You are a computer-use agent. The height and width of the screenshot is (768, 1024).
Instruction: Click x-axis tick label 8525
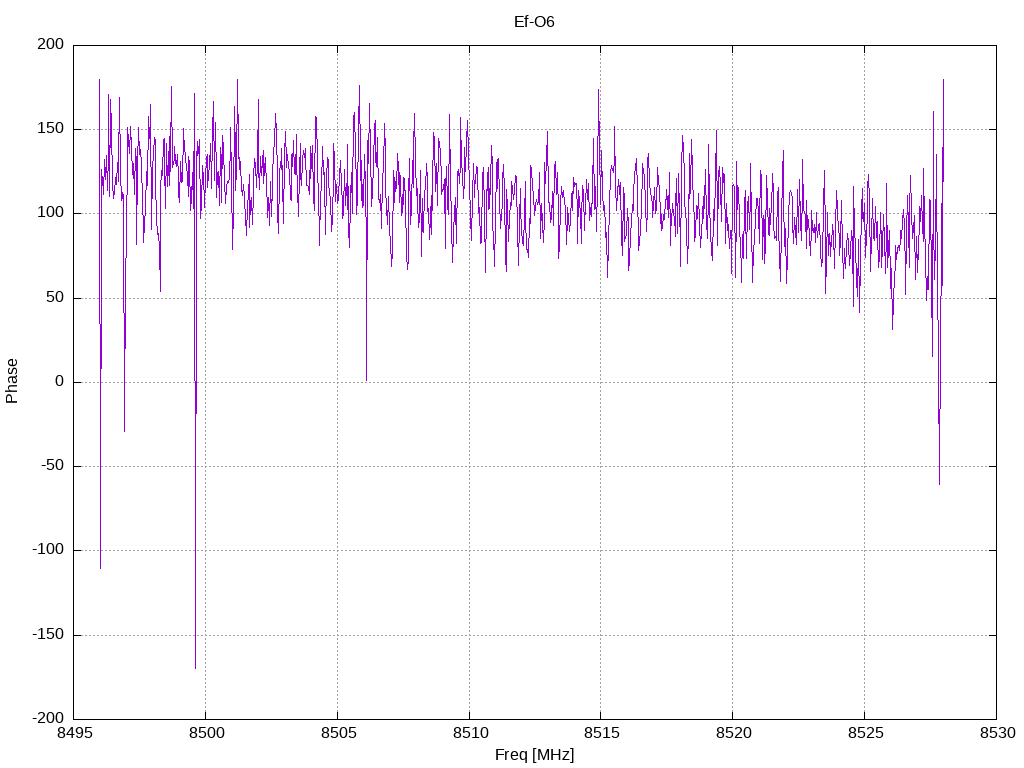click(x=865, y=733)
